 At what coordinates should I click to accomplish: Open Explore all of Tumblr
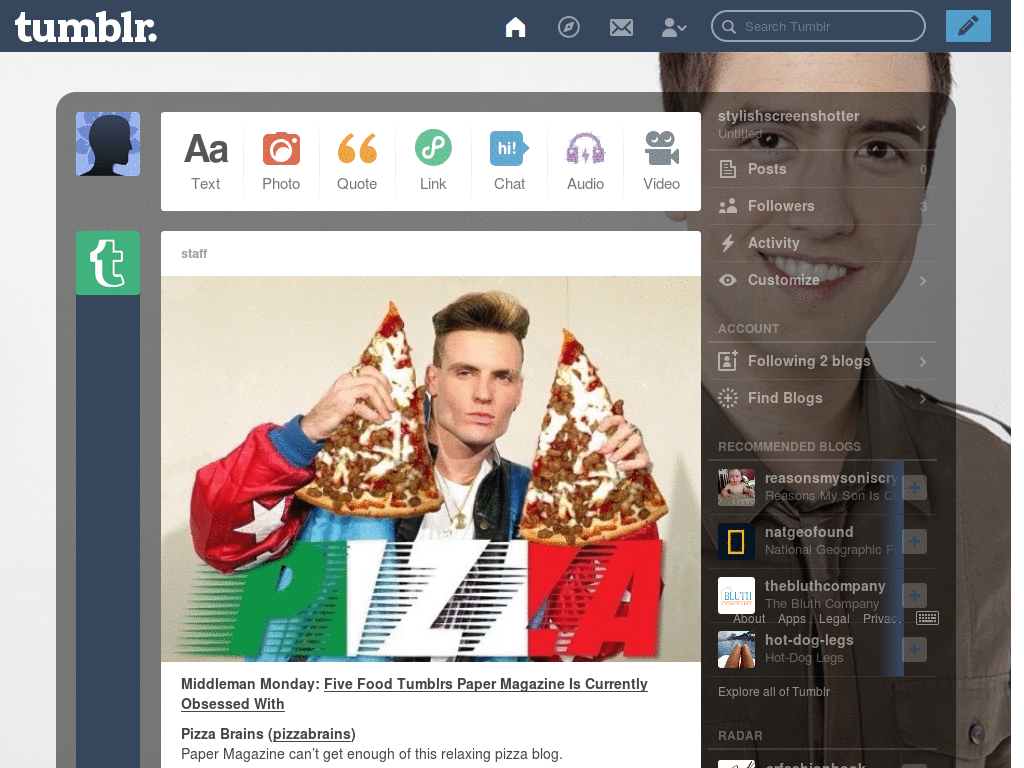point(774,692)
